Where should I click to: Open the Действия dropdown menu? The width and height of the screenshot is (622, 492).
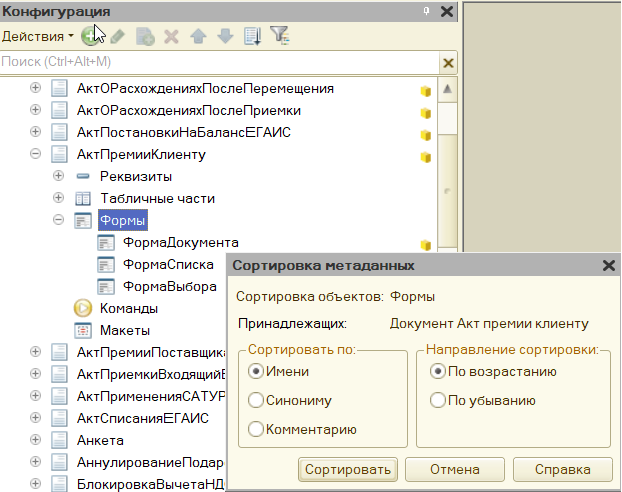coord(38,37)
